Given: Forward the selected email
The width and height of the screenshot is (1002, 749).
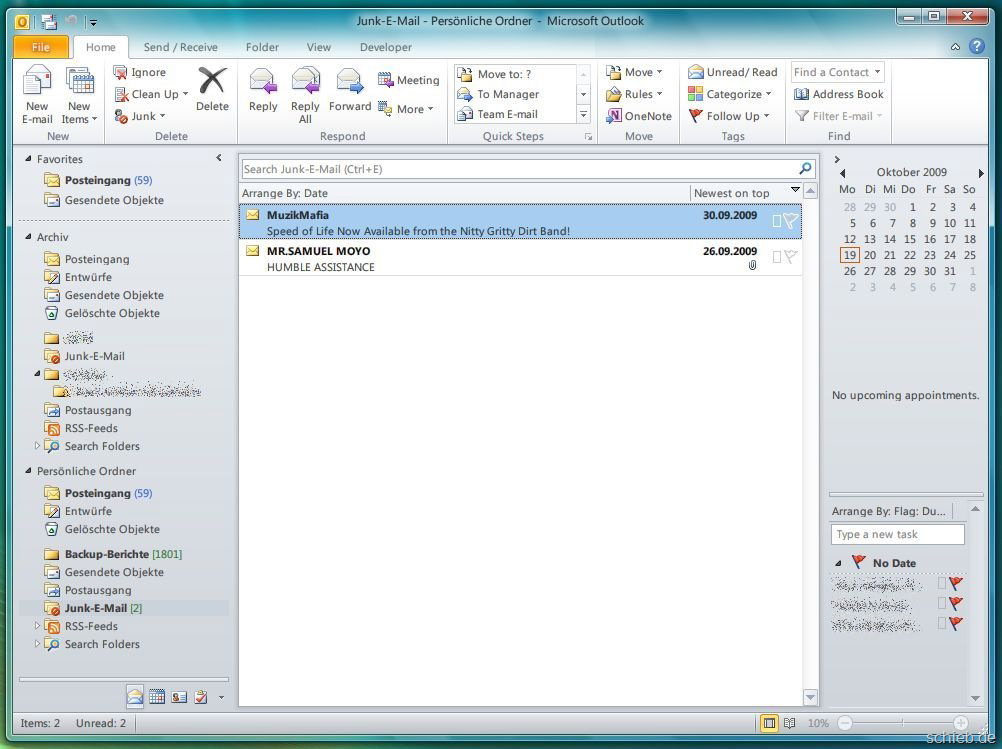Looking at the screenshot, I should pos(349,90).
